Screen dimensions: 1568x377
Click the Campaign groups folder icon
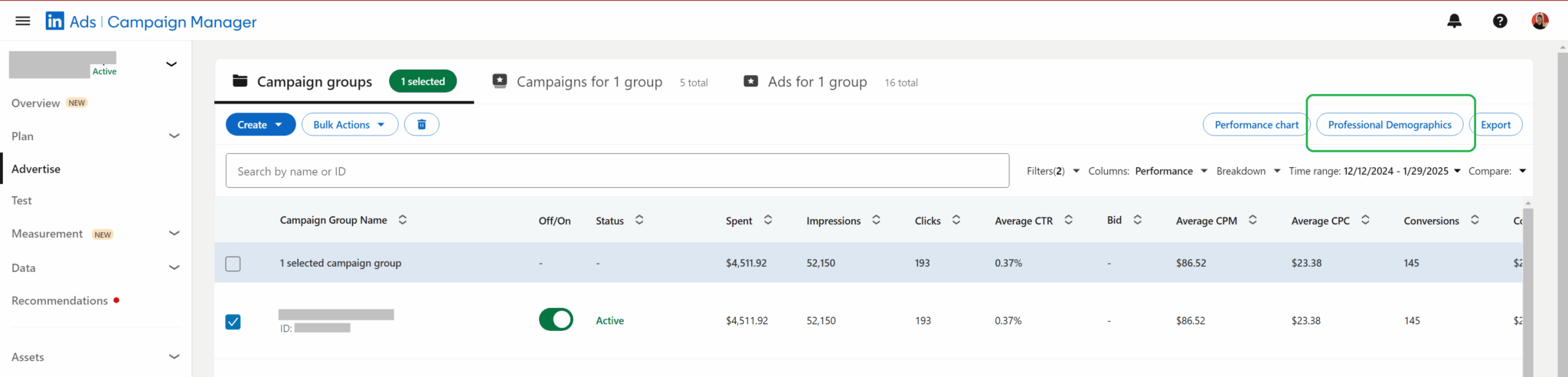tap(240, 80)
